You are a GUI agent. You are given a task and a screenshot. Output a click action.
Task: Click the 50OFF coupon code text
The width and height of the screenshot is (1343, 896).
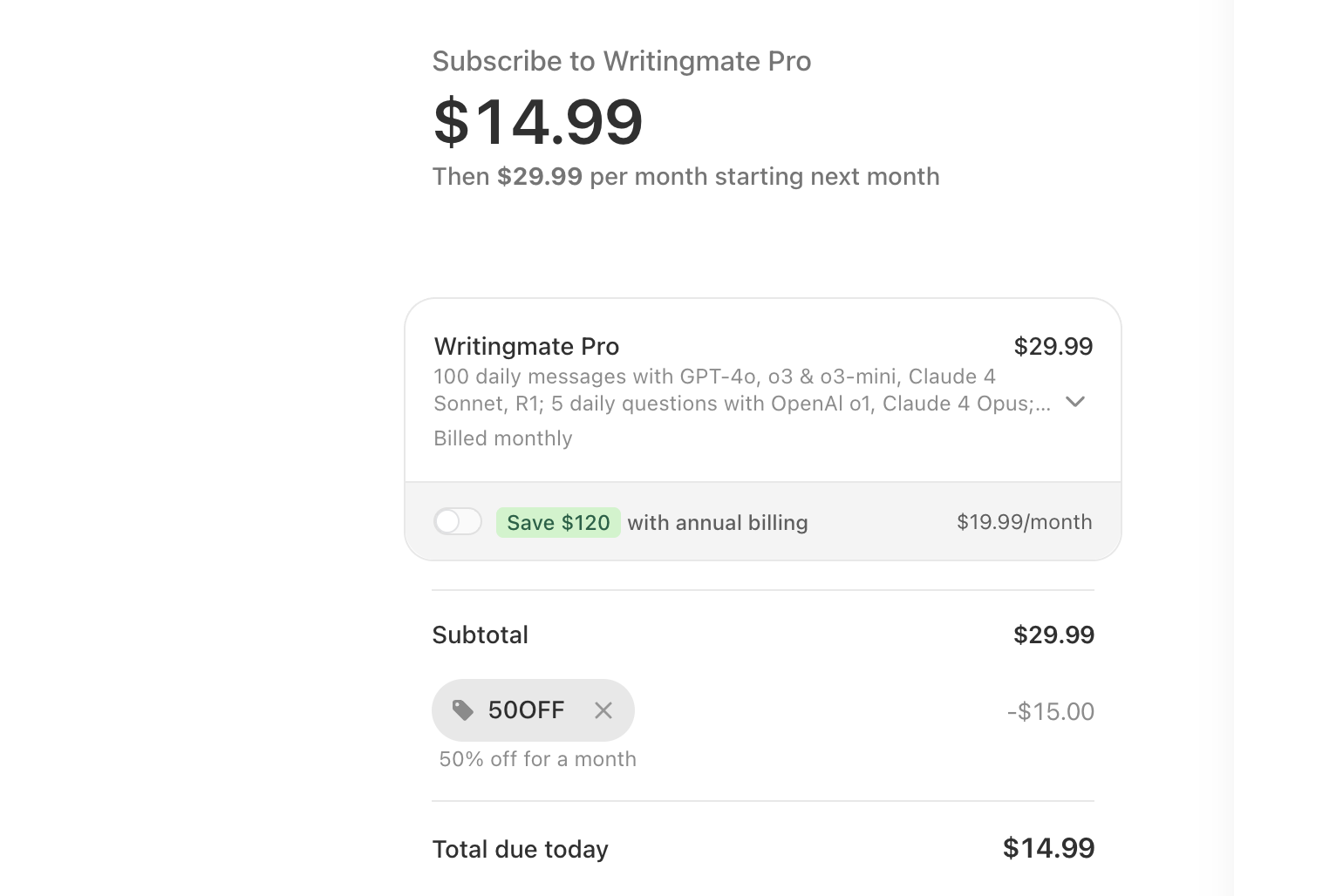pos(527,710)
